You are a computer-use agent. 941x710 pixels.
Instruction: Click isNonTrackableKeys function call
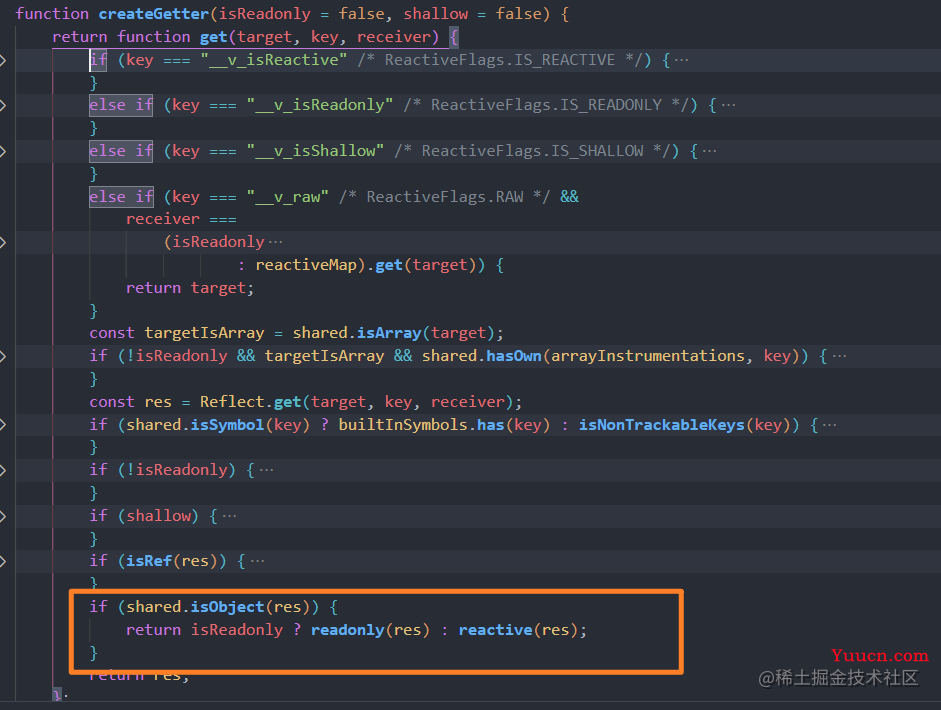point(661,425)
